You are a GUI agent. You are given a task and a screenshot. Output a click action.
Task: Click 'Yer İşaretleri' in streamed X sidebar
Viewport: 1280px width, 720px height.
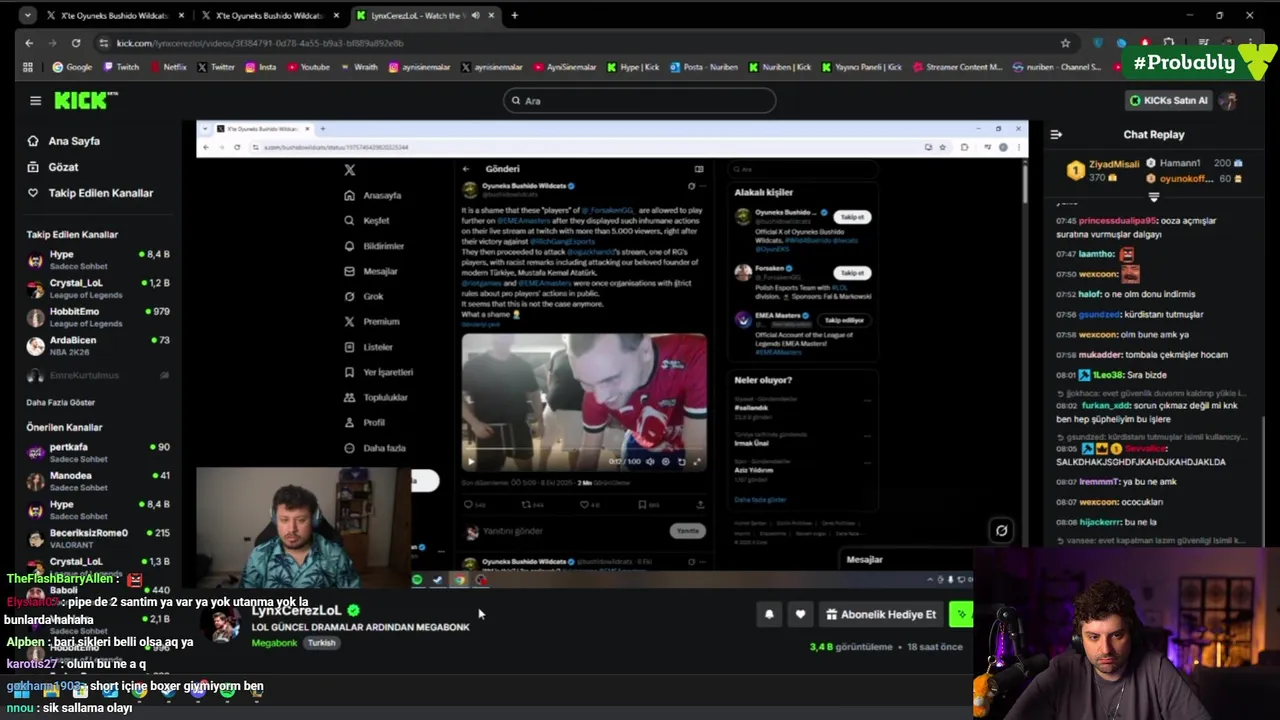(x=378, y=372)
